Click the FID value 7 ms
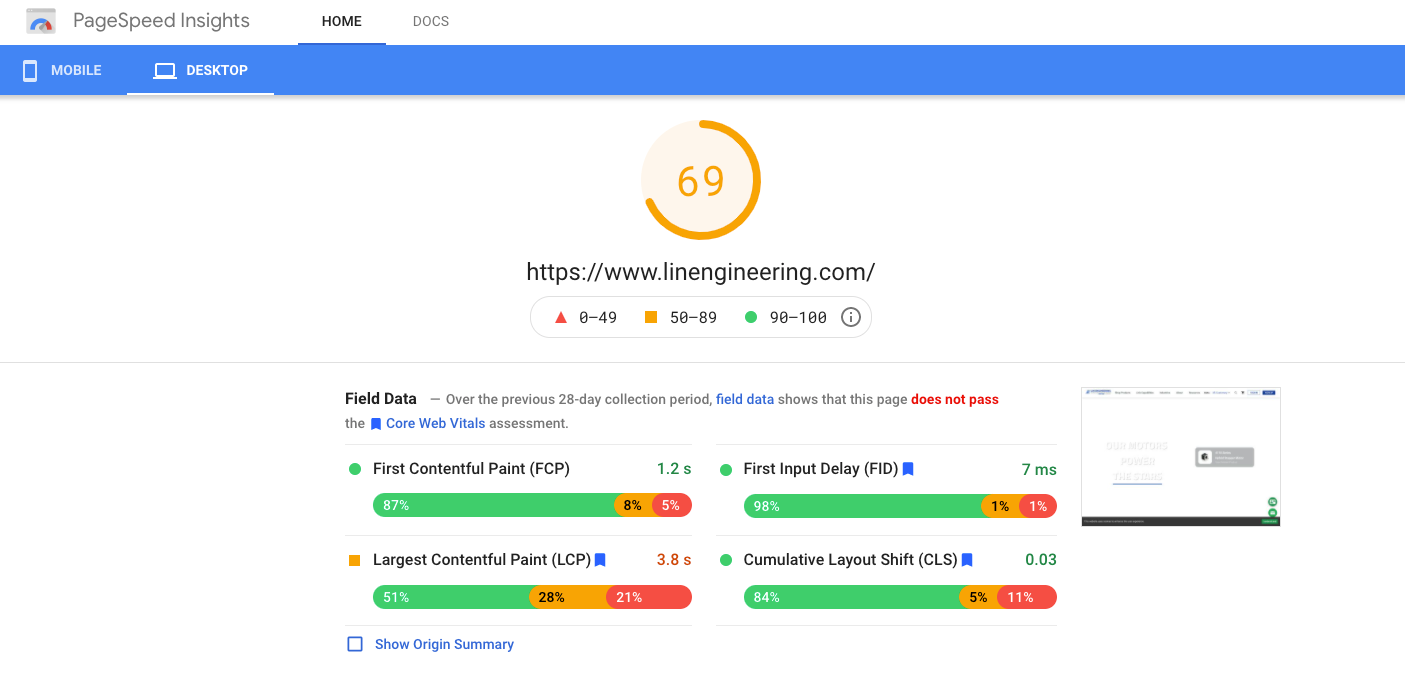Image resolution: width=1405 pixels, height=673 pixels. pos(1039,469)
